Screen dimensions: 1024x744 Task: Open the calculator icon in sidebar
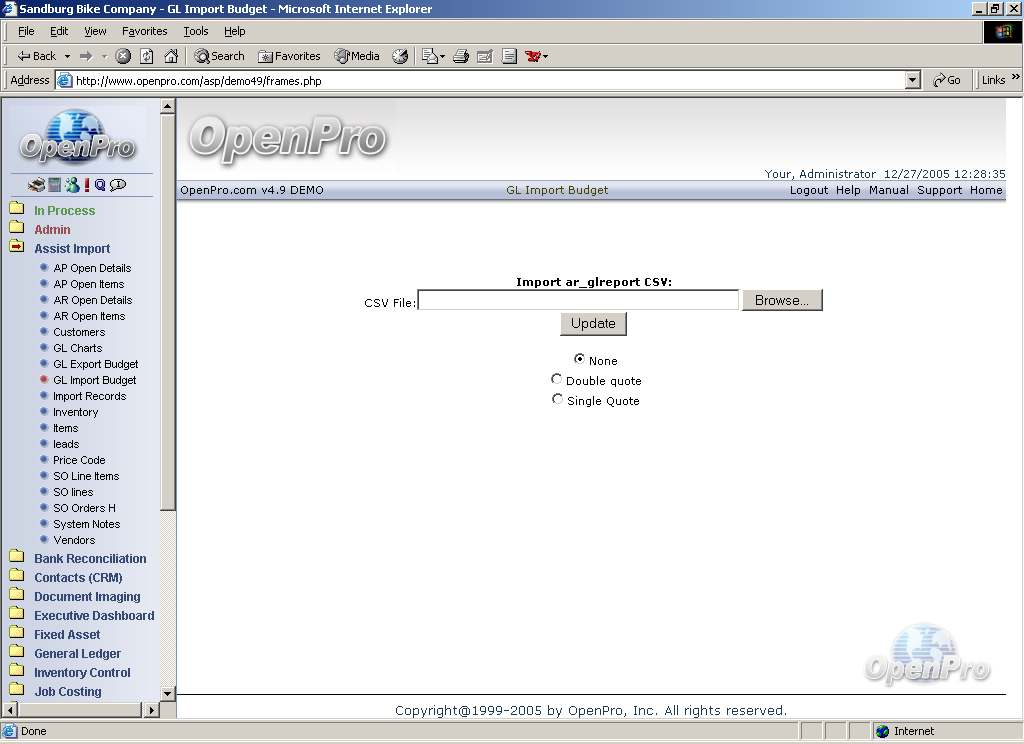click(55, 185)
